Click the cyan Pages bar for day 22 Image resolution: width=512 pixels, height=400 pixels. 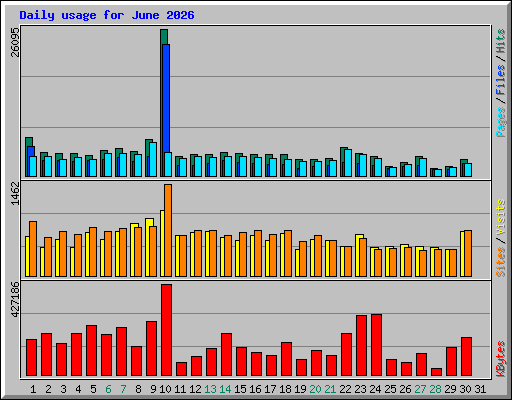pos(348,163)
